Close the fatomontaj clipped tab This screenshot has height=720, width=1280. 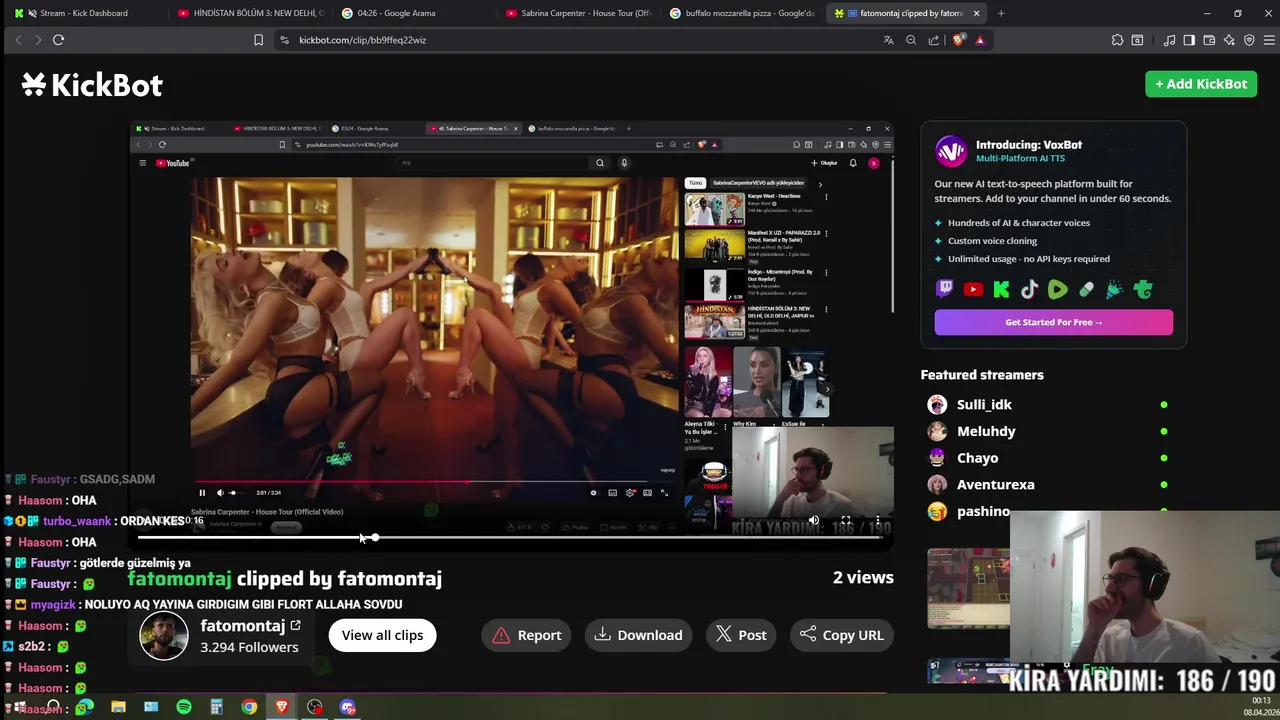(976, 13)
